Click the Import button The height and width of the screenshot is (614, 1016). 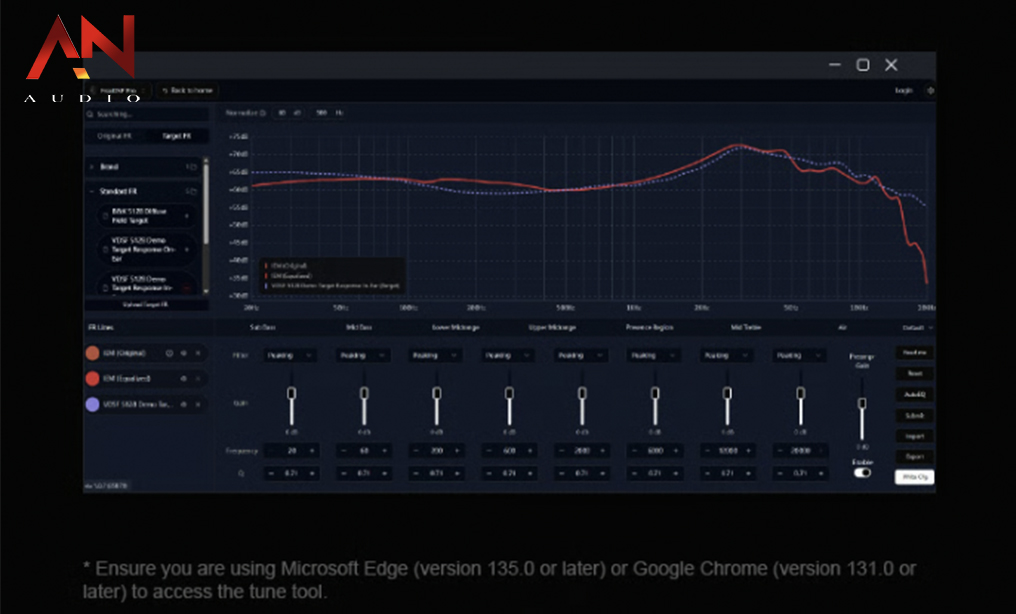tap(915, 437)
